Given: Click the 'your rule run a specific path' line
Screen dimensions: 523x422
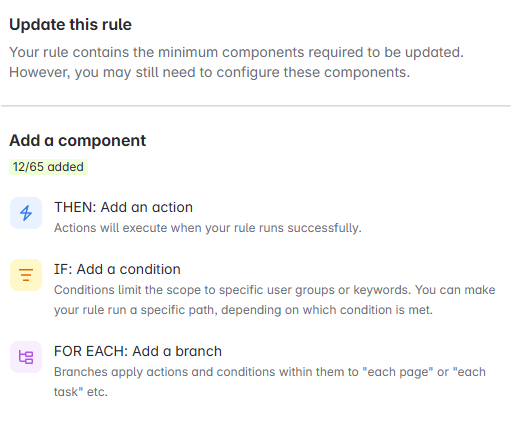Looking at the screenshot, I should [243, 310].
